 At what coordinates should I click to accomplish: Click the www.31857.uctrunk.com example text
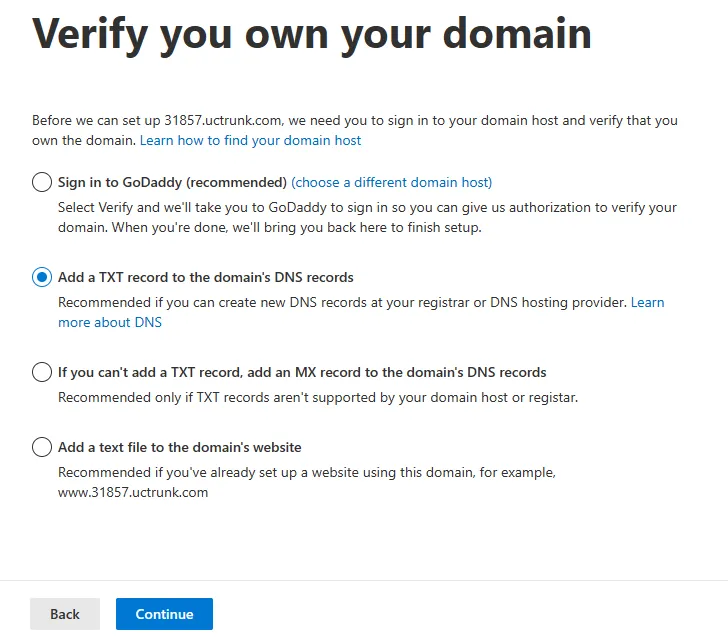[x=133, y=492]
